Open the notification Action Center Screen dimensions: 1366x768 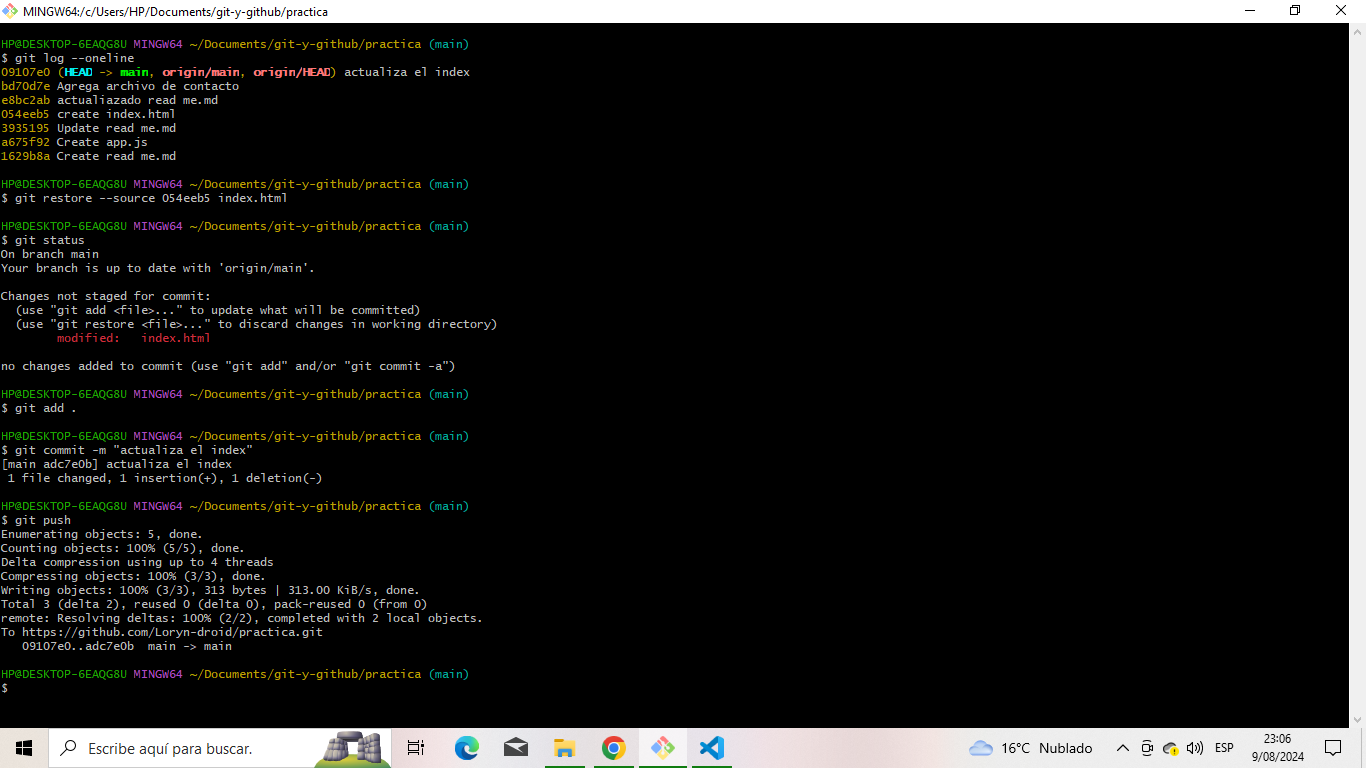[1332, 748]
